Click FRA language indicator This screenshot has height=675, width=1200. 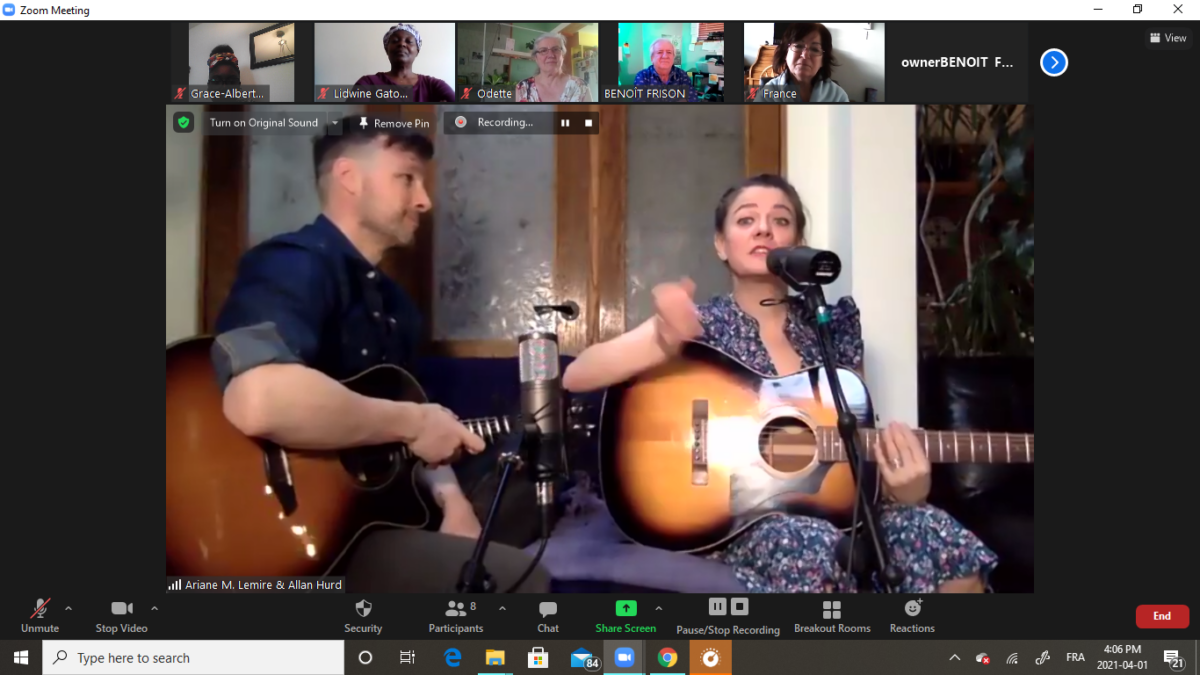pos(1075,658)
